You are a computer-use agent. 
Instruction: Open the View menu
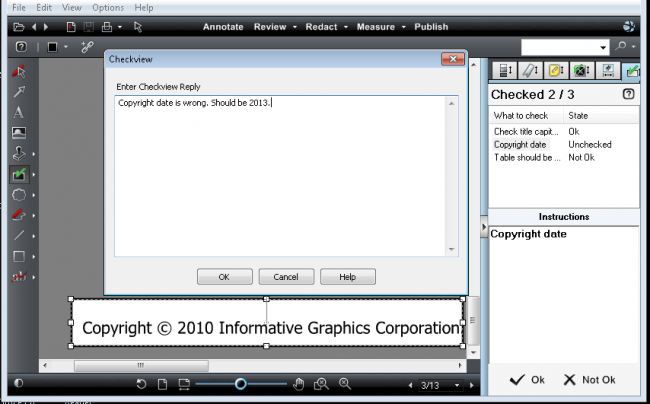pos(72,7)
